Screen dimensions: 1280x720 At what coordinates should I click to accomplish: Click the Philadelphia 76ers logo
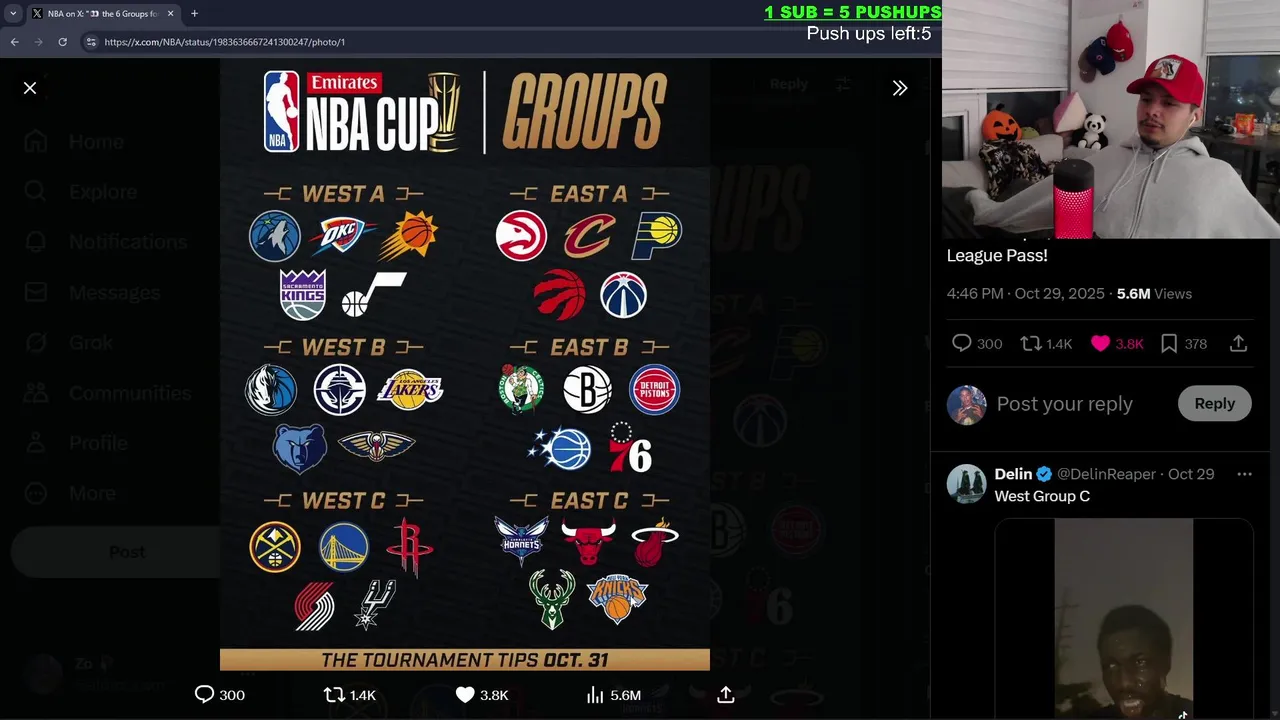point(629,448)
